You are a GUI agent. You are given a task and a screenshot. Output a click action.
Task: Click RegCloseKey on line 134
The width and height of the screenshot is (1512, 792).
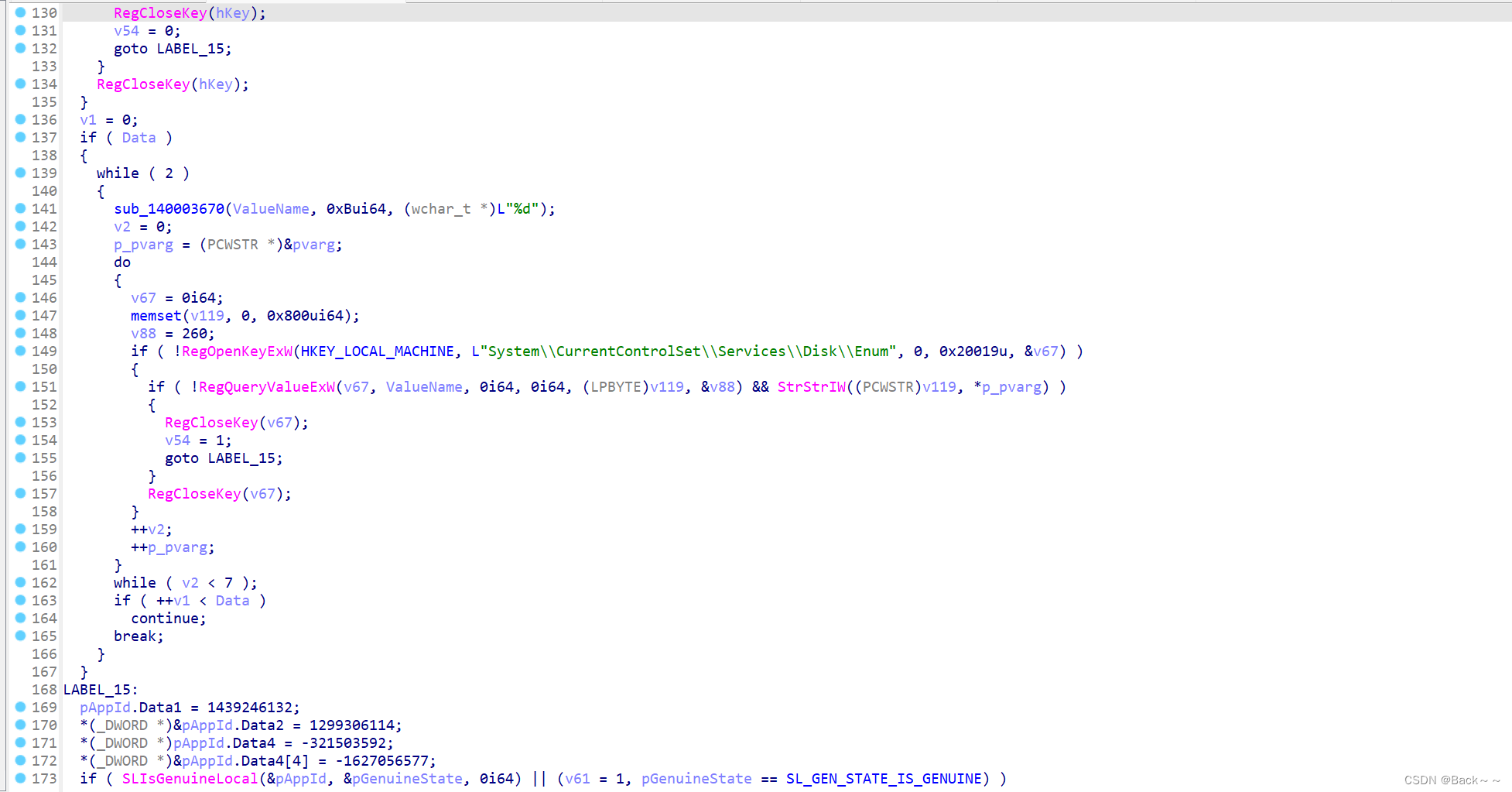tap(143, 84)
